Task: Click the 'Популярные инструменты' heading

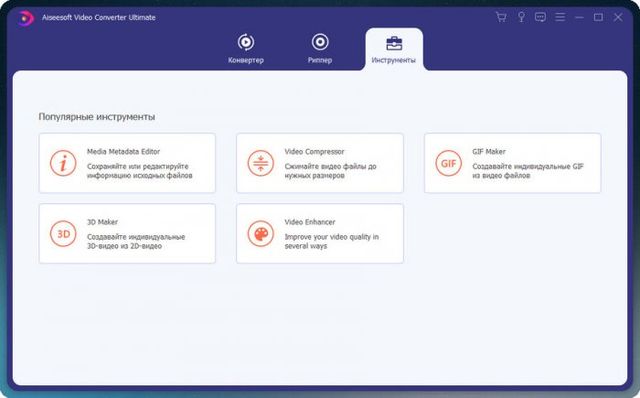Action: [x=97, y=117]
